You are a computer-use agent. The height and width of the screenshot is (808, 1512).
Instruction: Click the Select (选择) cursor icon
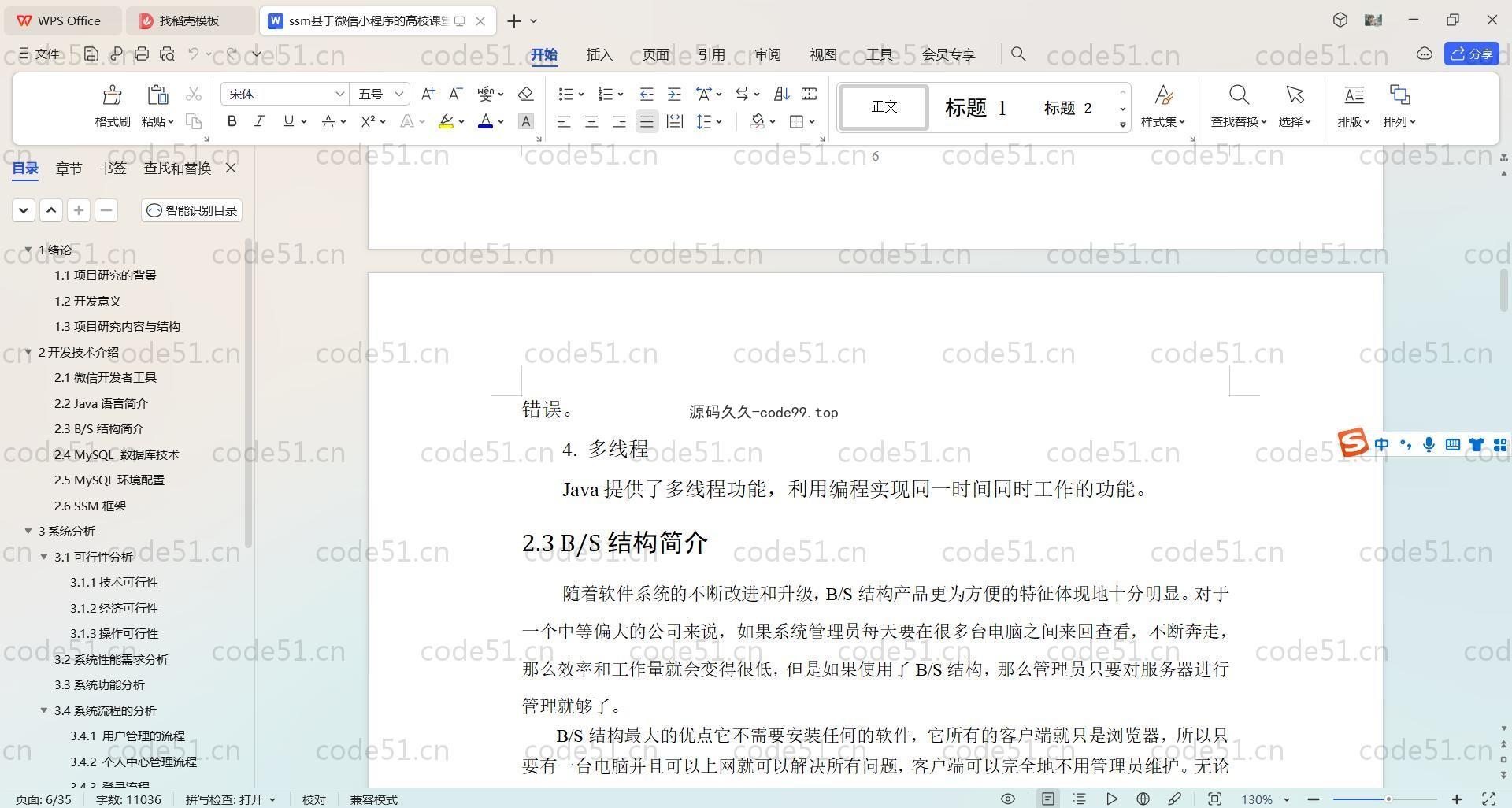[1295, 95]
